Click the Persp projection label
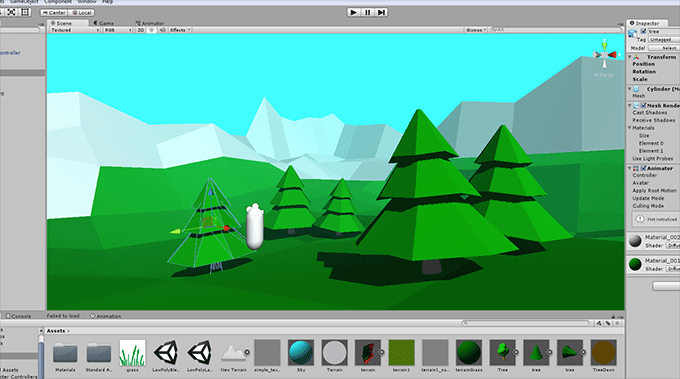 tap(604, 75)
